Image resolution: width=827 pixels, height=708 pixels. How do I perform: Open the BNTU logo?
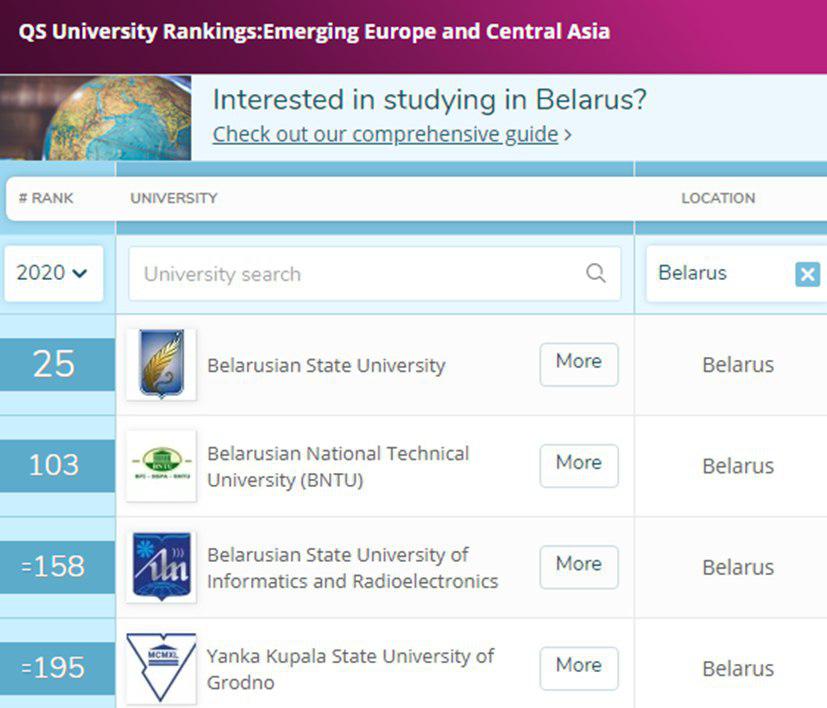pos(161,465)
